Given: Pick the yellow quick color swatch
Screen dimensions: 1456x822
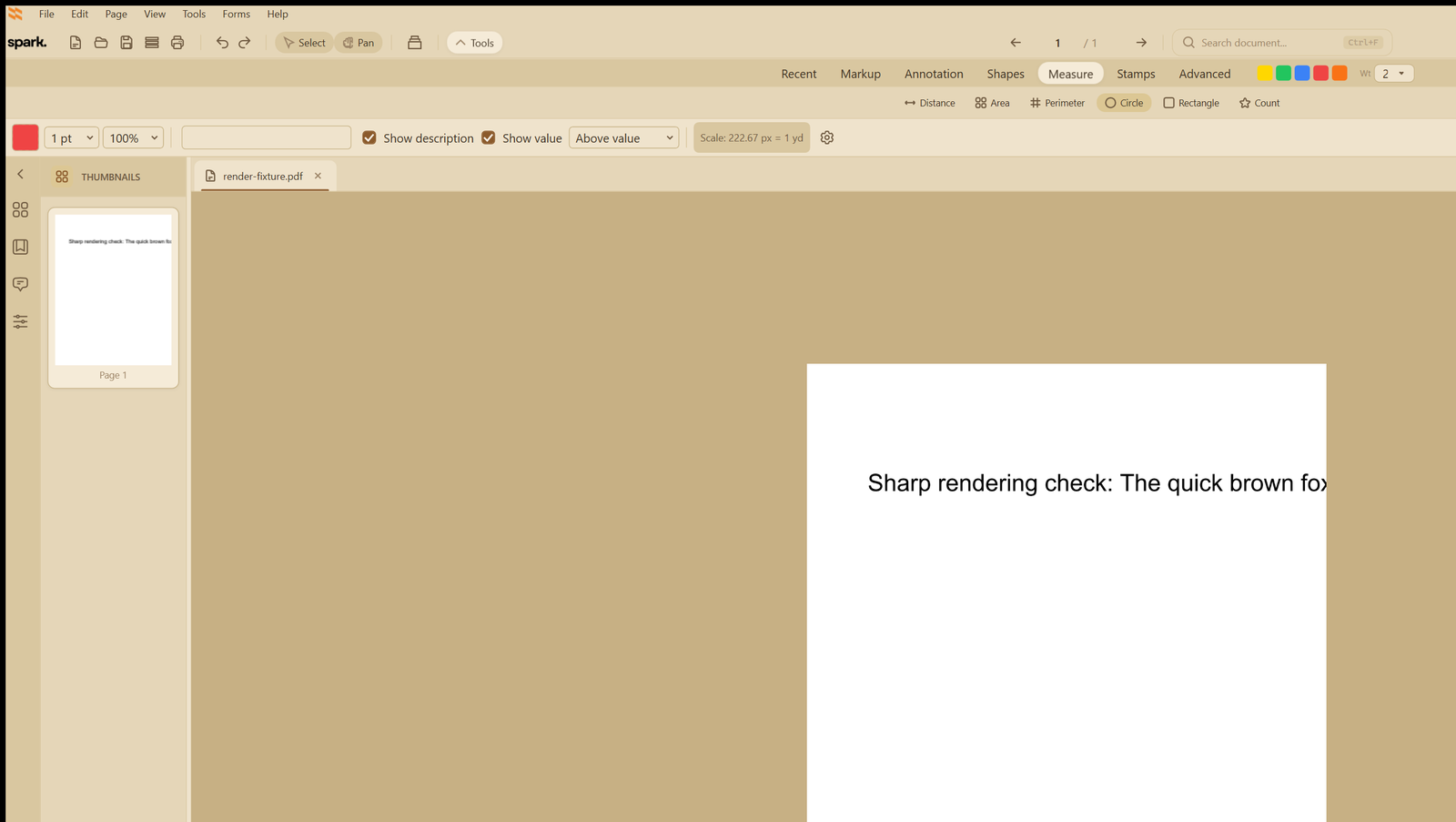Looking at the screenshot, I should click(x=1265, y=73).
